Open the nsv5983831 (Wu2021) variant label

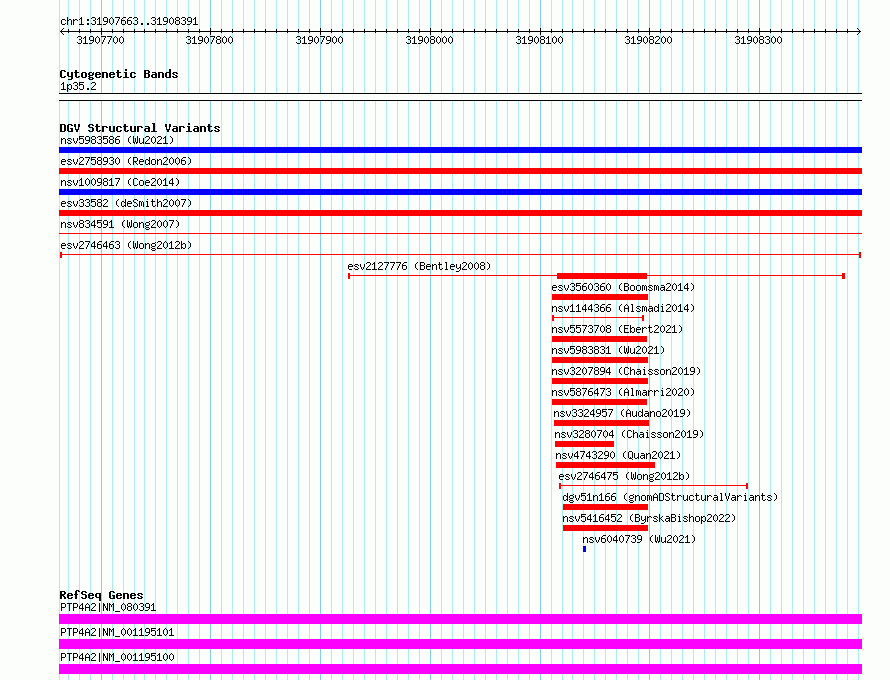pos(608,350)
